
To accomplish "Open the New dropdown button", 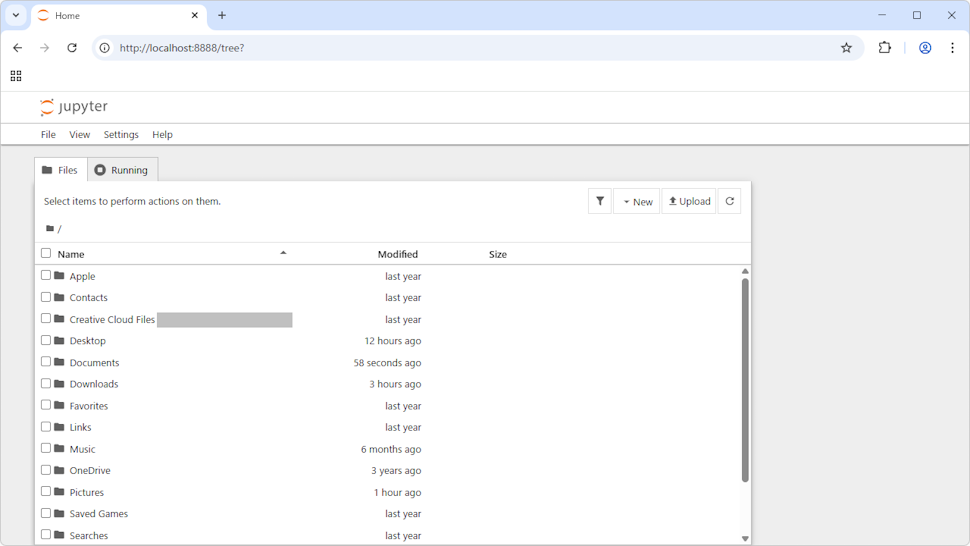I will (x=637, y=201).
